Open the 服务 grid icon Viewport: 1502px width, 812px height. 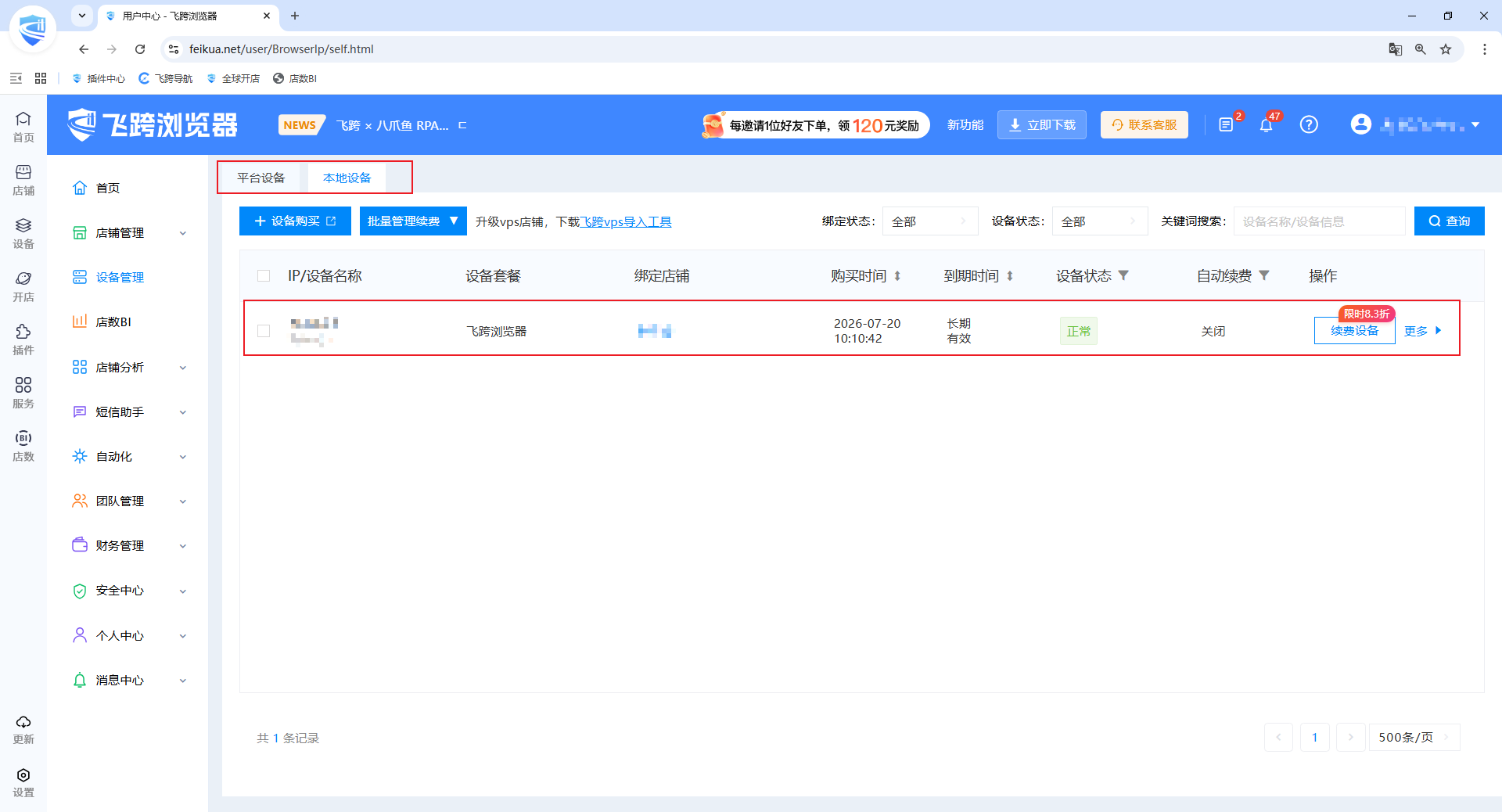(x=23, y=393)
